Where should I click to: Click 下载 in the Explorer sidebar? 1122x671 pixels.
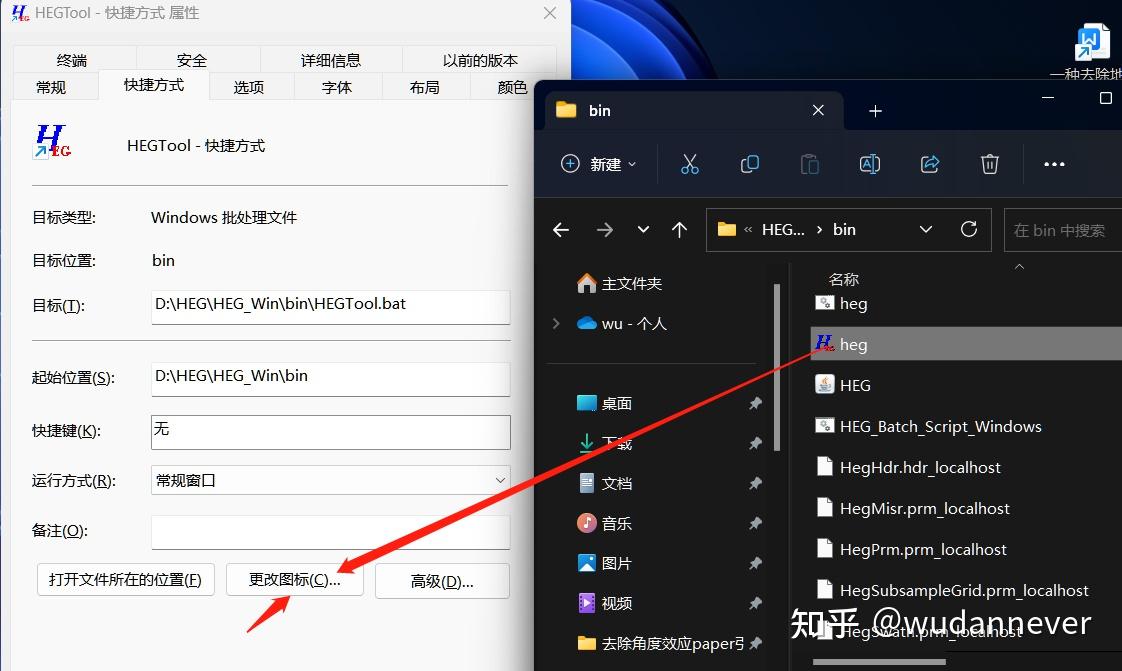coord(615,442)
